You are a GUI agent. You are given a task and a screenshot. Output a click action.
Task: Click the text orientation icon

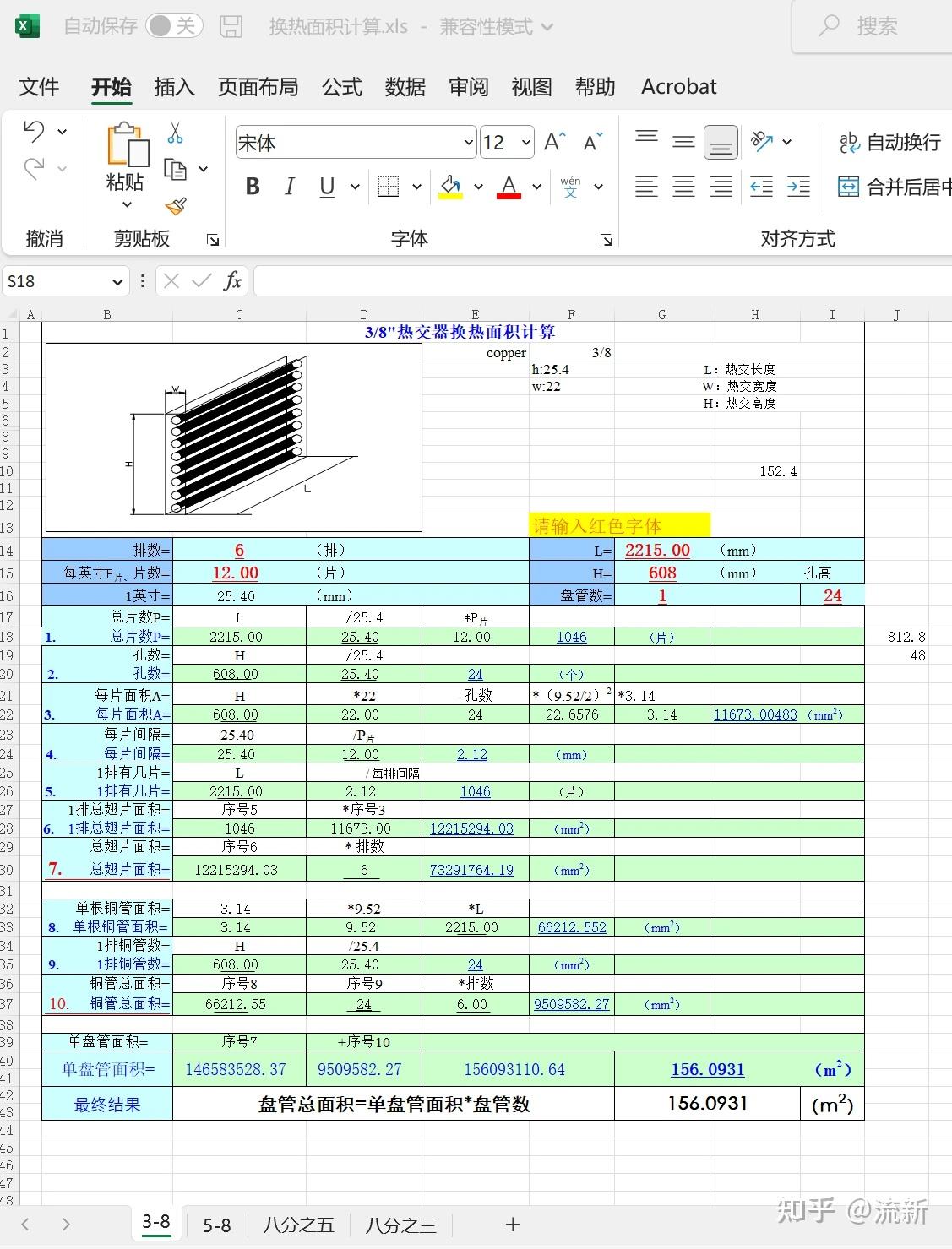(763, 142)
